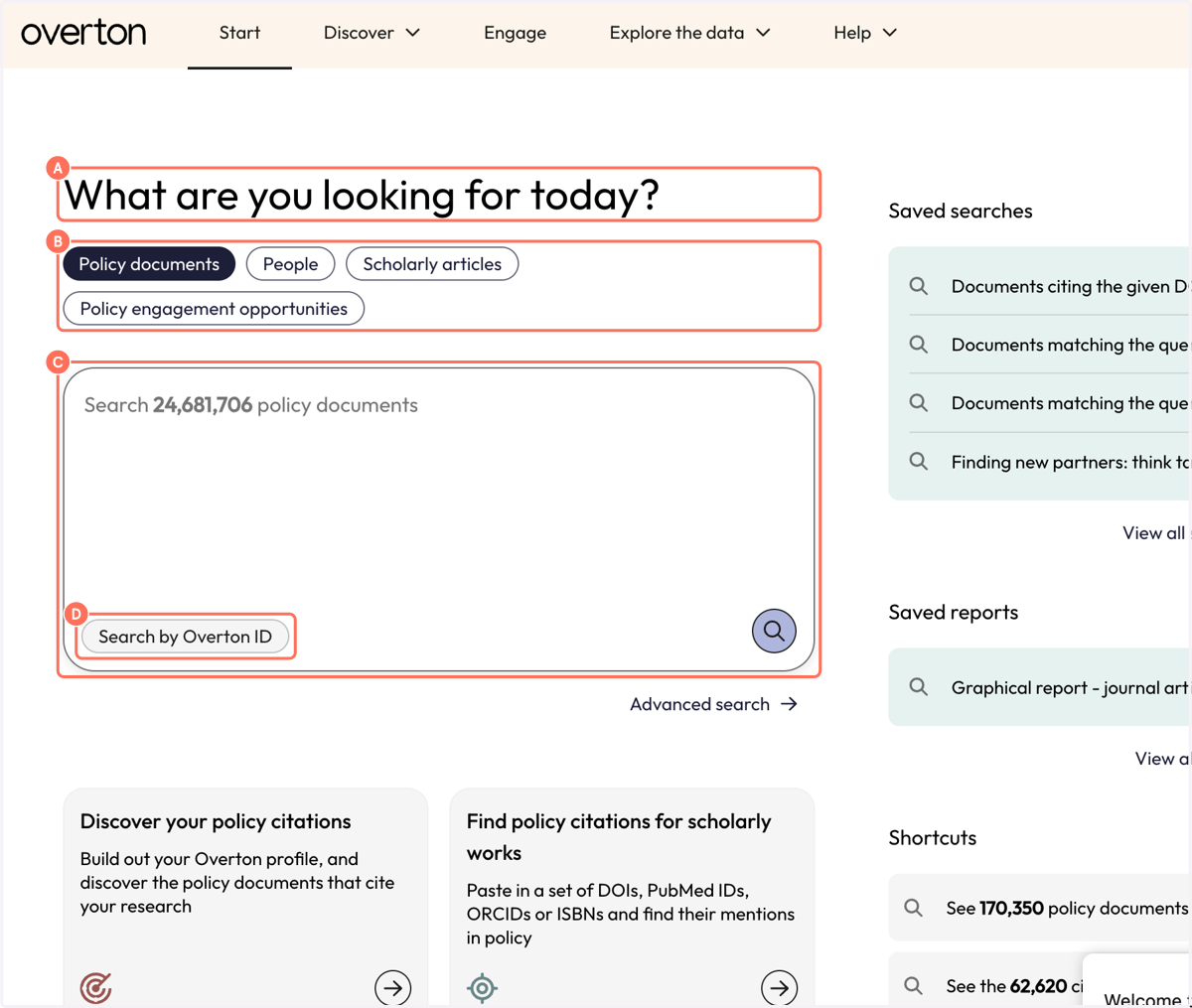Click magnifier icon beside Documents citing the given
Image resolution: width=1192 pixels, height=1008 pixels.
(x=919, y=286)
